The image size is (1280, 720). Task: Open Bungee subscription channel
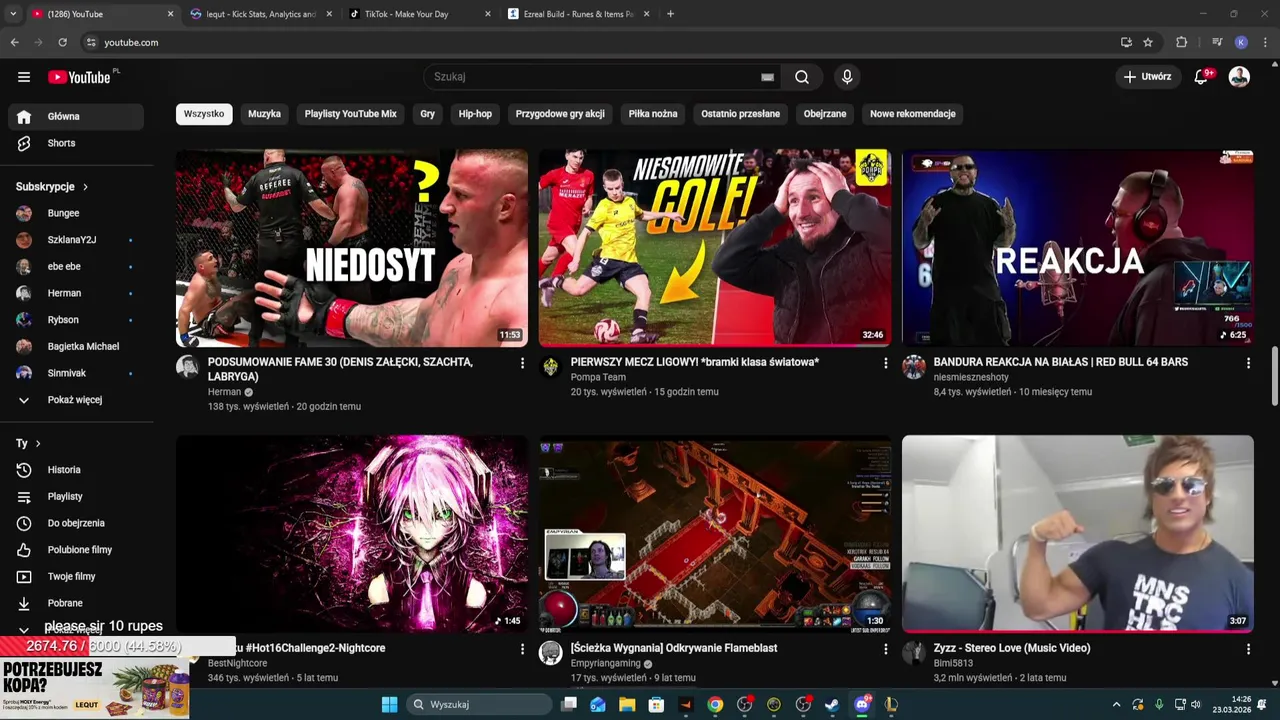point(76,213)
